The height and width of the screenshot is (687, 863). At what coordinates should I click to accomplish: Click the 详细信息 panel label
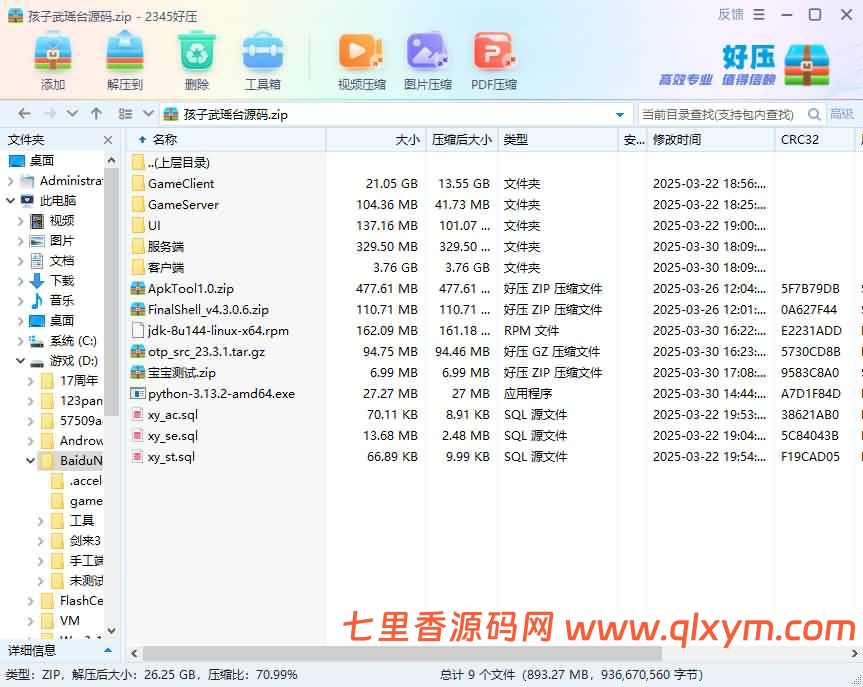tap(32, 651)
